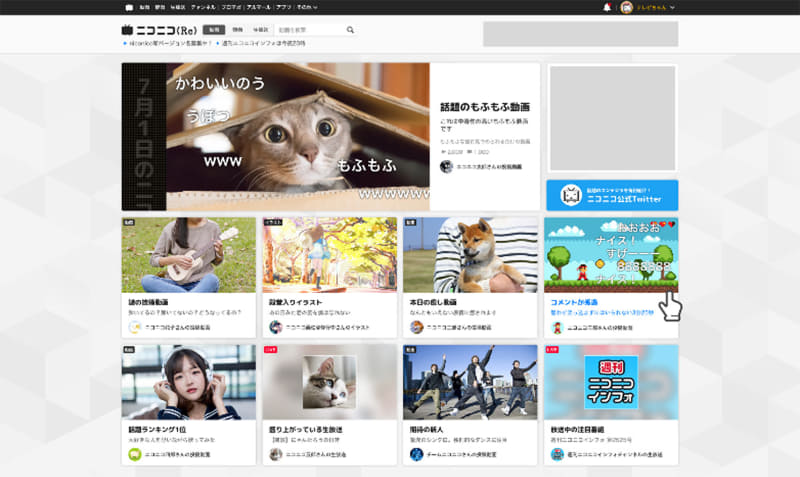Image resolution: width=800 pixels, height=477 pixels.
Task: Open the ニコニコ公式Twitter button
Action: coord(612,195)
